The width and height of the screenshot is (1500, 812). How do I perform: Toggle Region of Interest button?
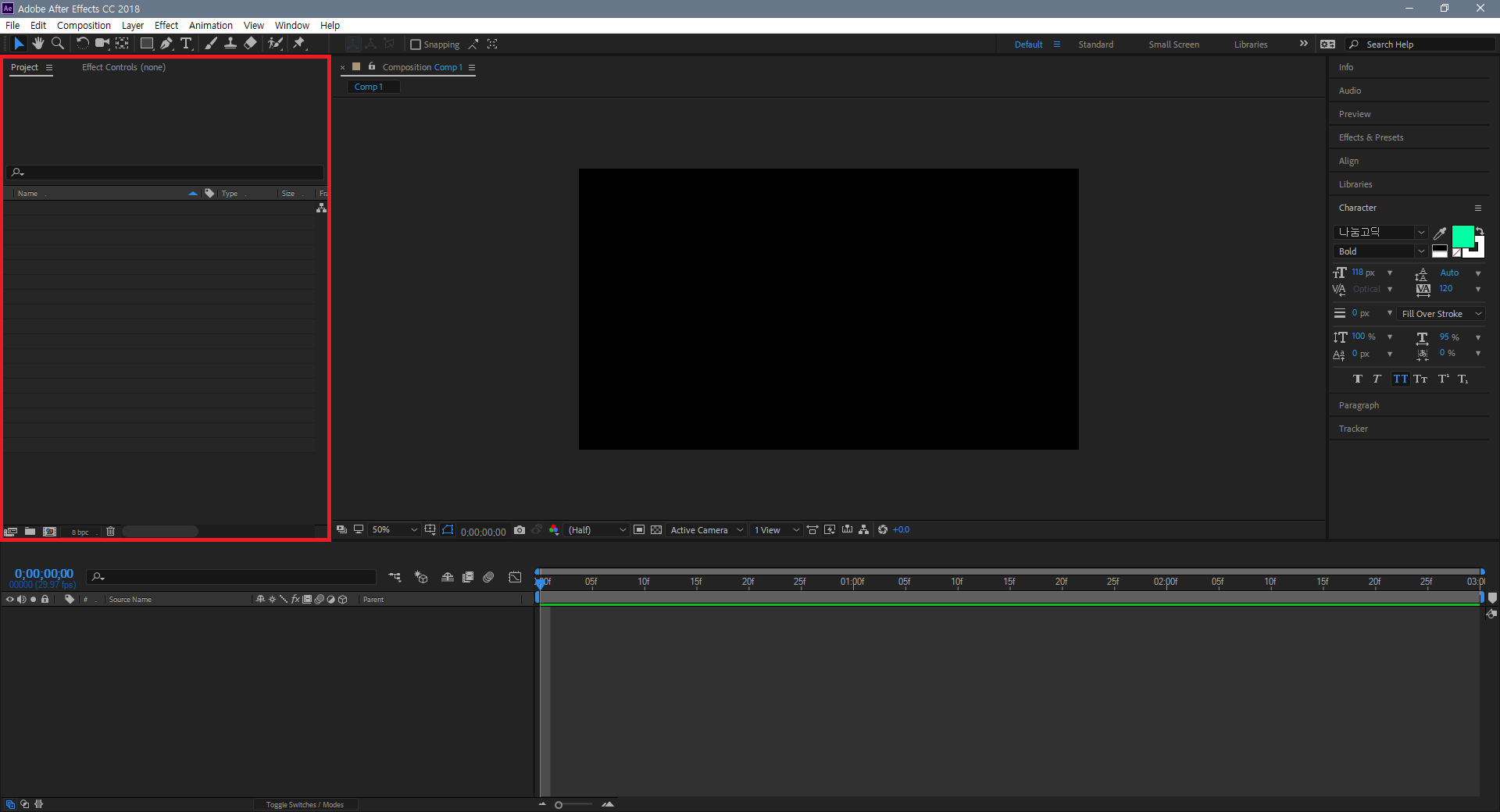coord(639,530)
